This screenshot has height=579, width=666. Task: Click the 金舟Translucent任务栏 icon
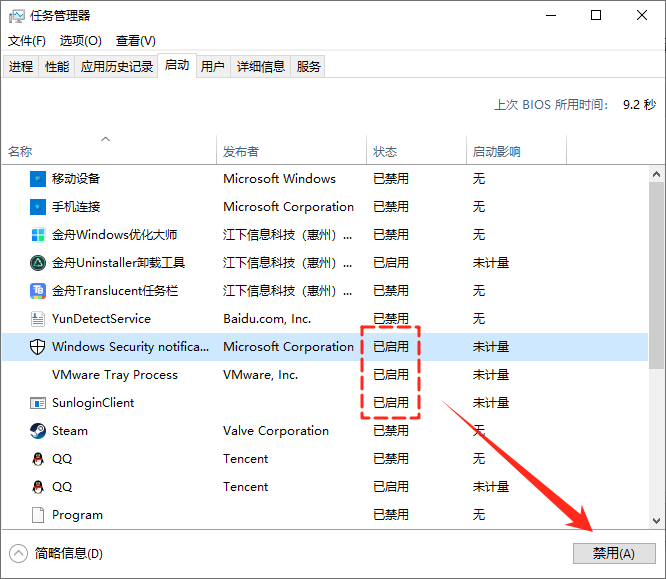pos(37,291)
